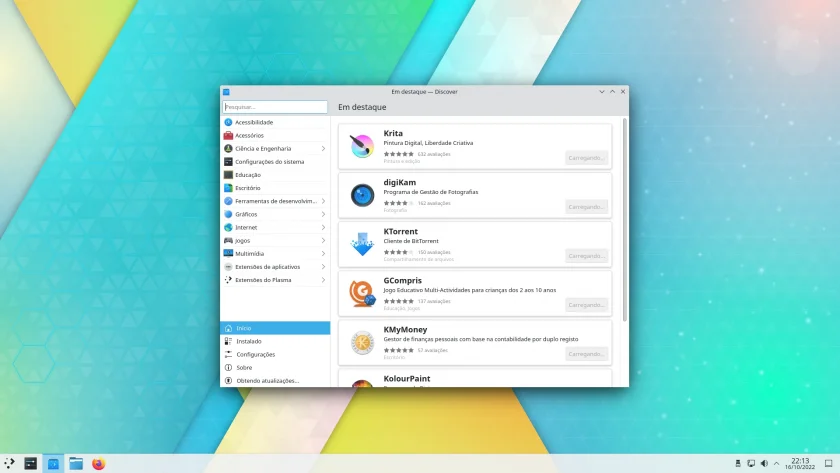This screenshot has height=473, width=840.
Task: Open Firefox from the taskbar
Action: tap(99, 463)
